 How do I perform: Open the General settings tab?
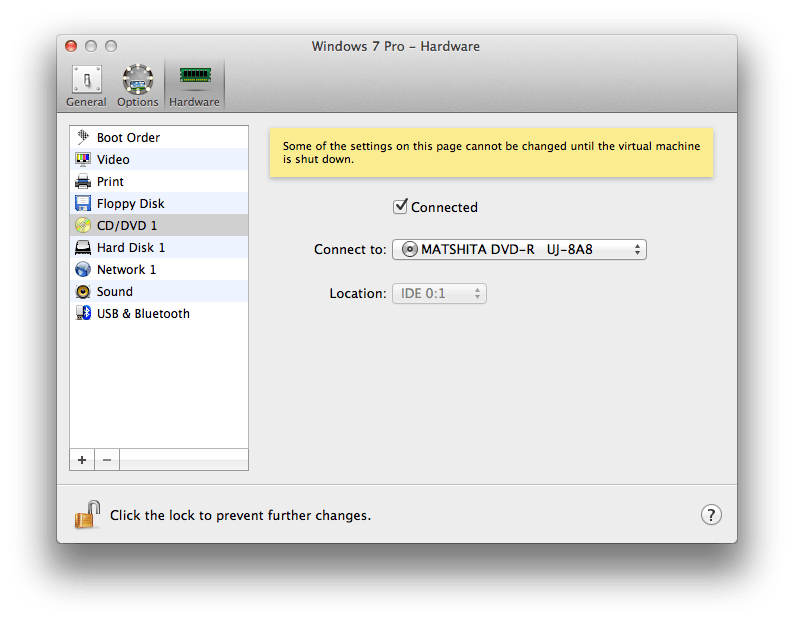[86, 86]
